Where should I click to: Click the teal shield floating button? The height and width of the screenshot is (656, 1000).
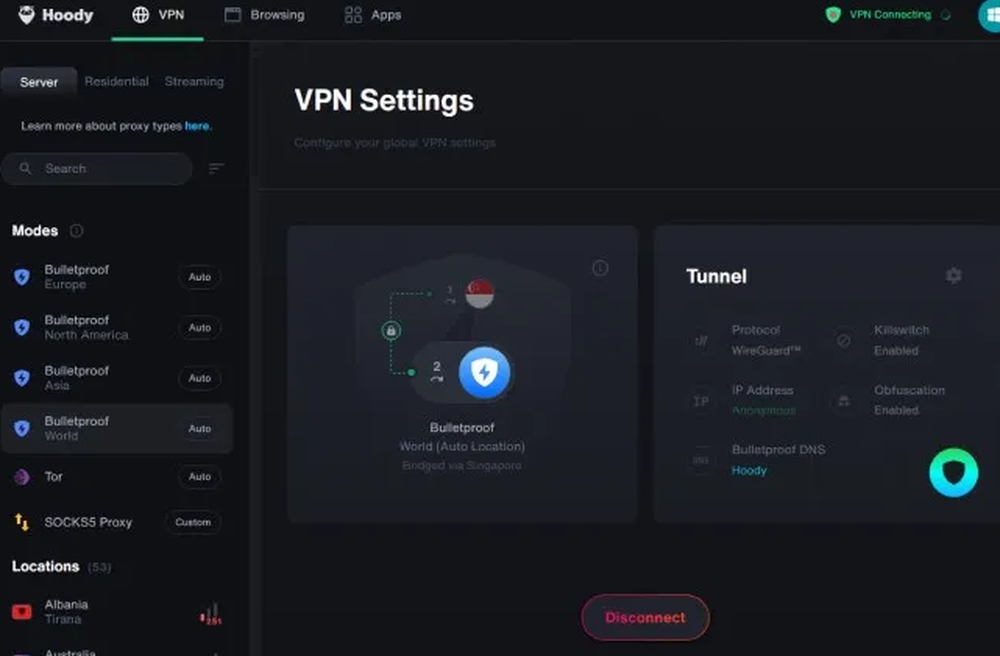(x=953, y=472)
